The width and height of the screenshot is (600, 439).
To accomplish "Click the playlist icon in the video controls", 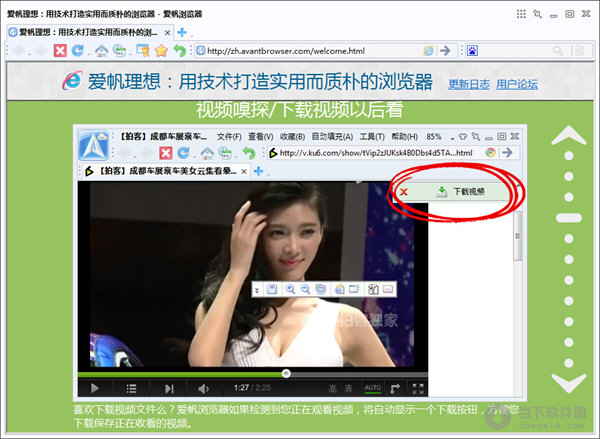I will click(131, 388).
